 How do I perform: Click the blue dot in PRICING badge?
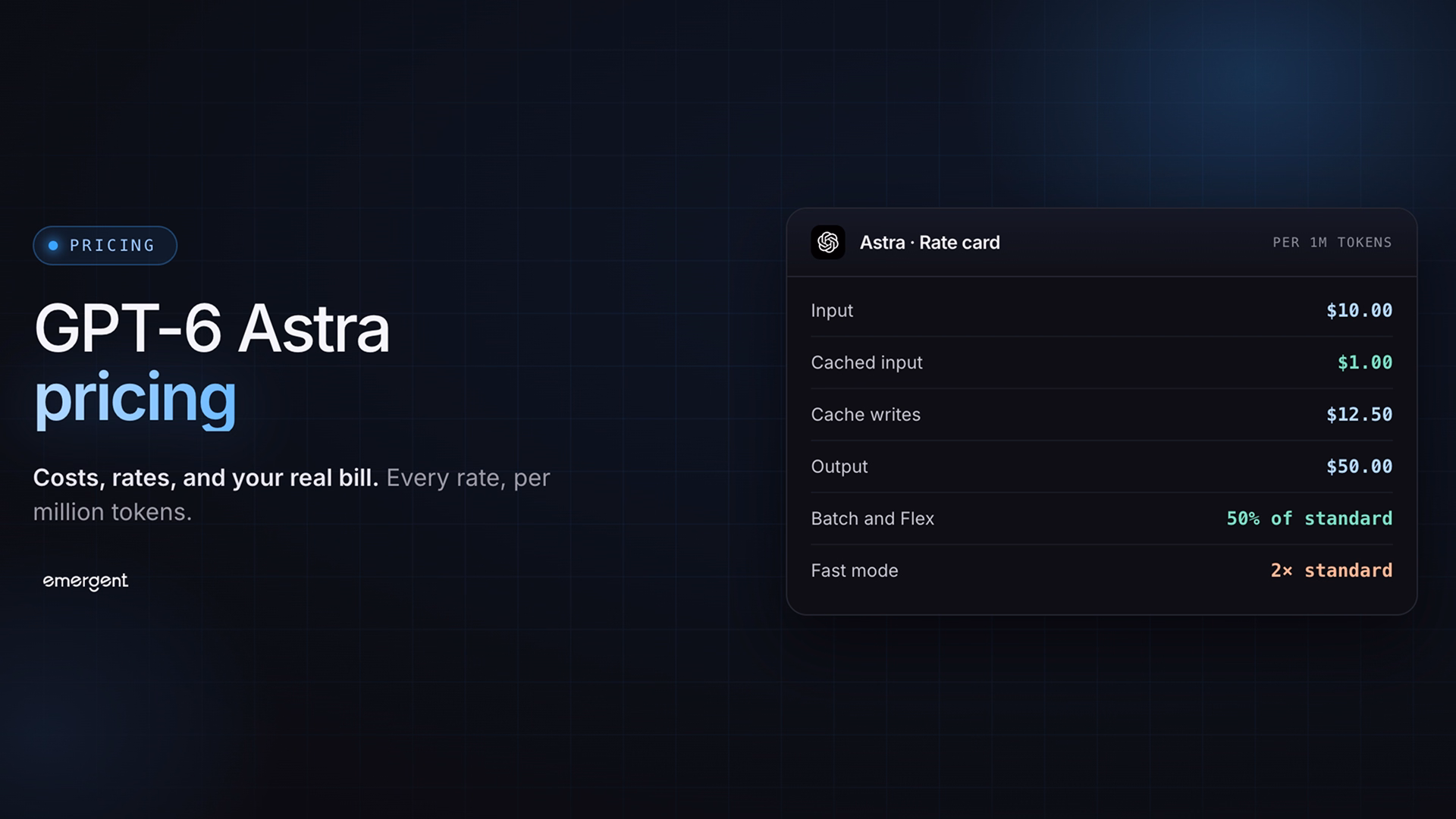click(x=53, y=246)
